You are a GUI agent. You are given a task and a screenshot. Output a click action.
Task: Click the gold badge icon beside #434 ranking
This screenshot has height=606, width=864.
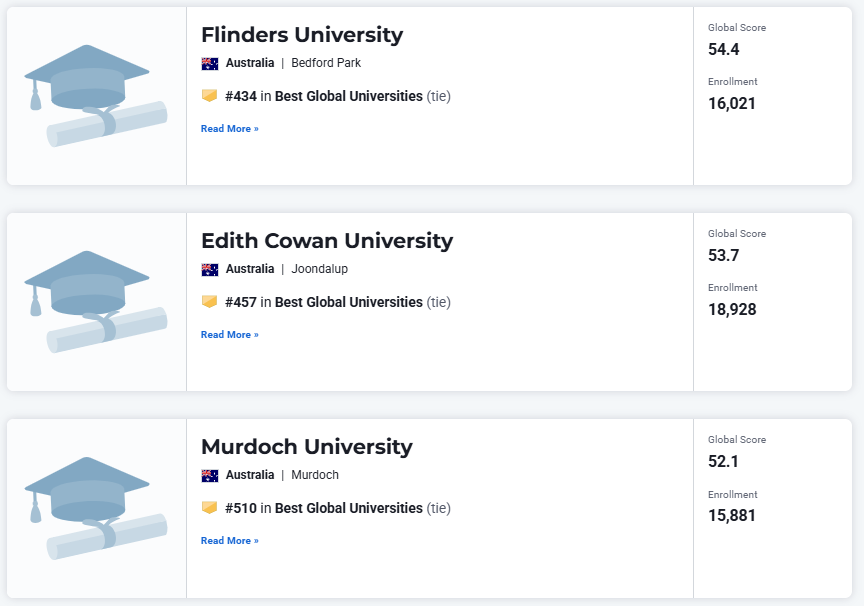pos(209,95)
